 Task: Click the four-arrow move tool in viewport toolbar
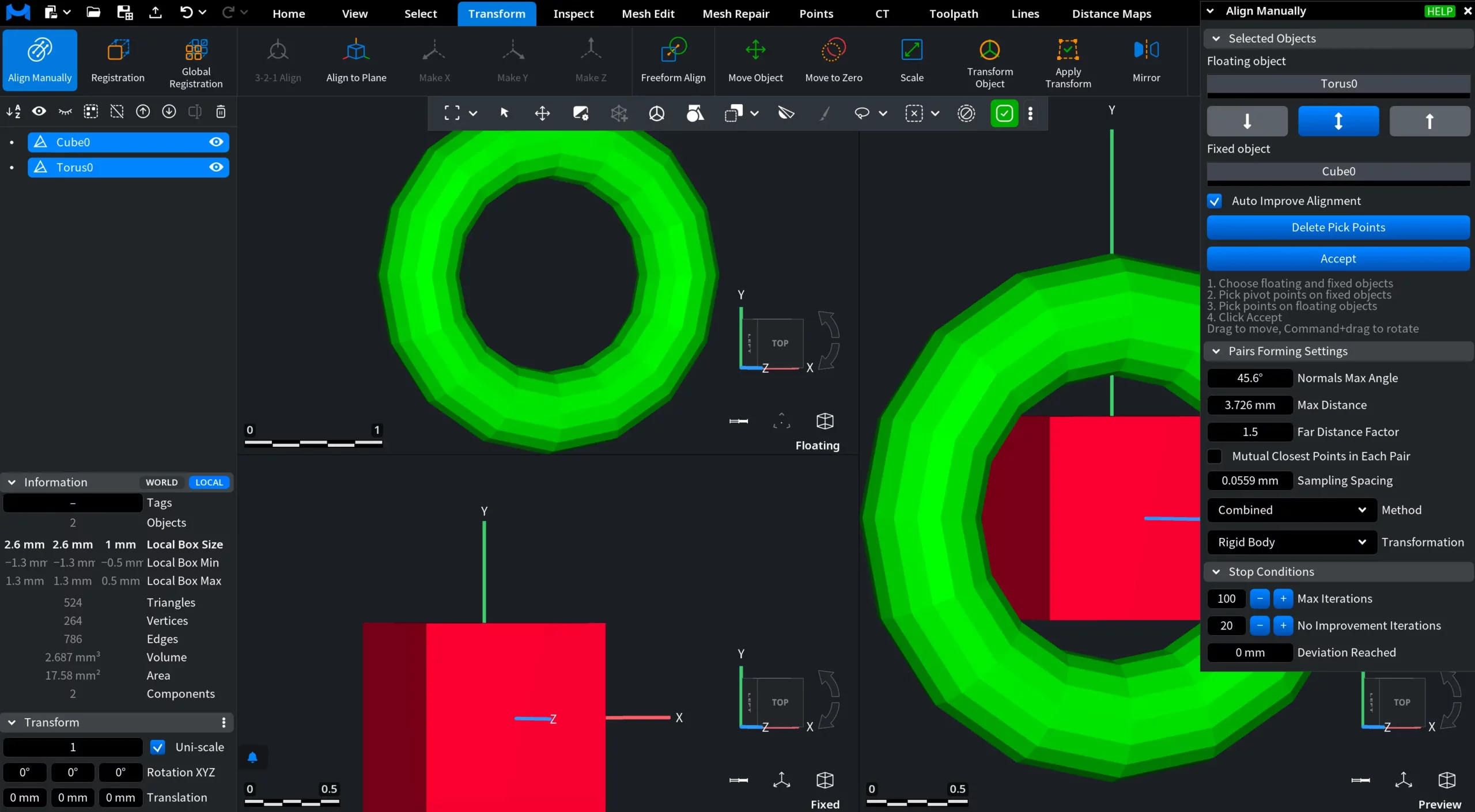coord(542,113)
